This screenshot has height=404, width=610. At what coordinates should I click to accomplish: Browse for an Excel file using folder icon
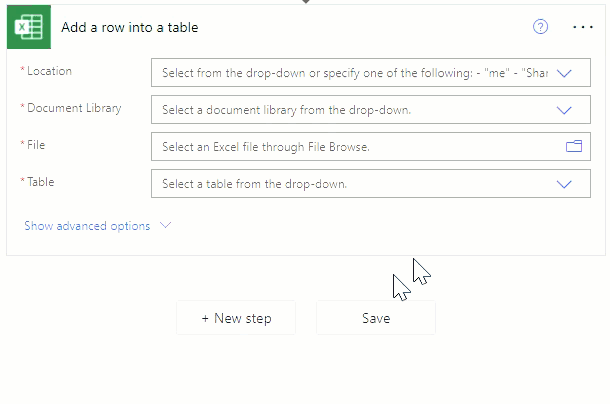point(574,146)
